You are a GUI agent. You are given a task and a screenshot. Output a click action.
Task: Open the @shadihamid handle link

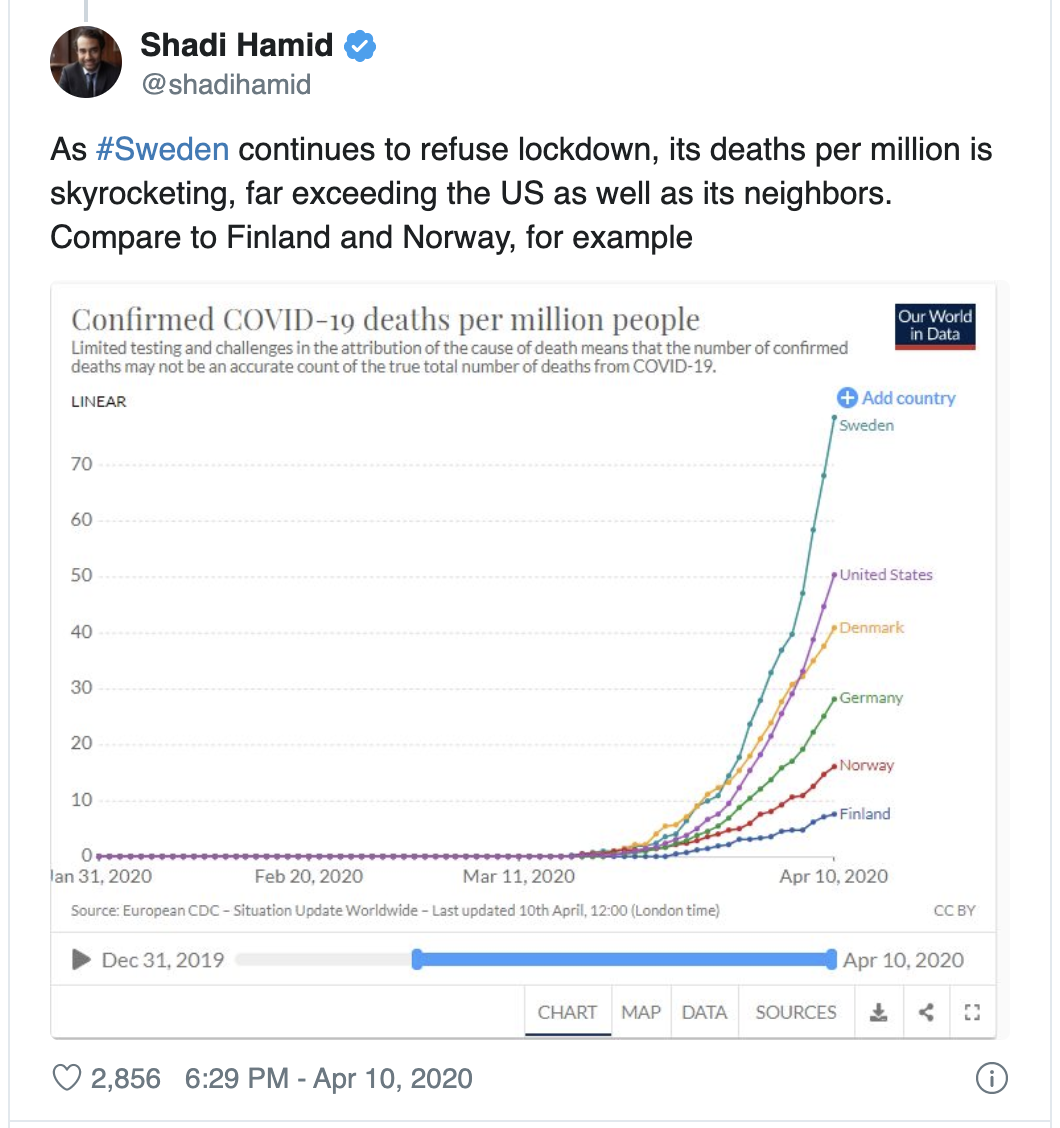[x=225, y=85]
